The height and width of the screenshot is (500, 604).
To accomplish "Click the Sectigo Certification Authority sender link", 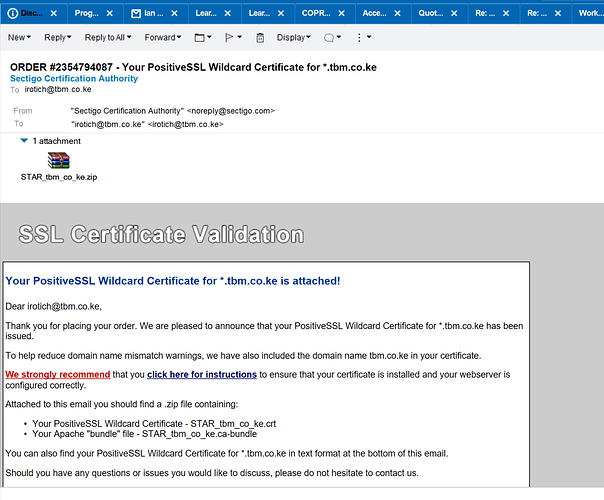I will pyautogui.click(x=74, y=79).
